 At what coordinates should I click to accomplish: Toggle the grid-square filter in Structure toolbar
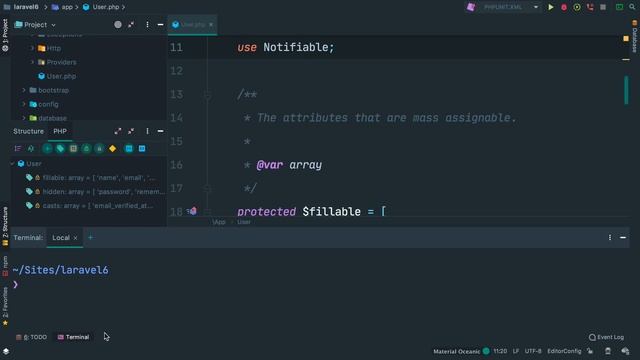(x=73, y=149)
